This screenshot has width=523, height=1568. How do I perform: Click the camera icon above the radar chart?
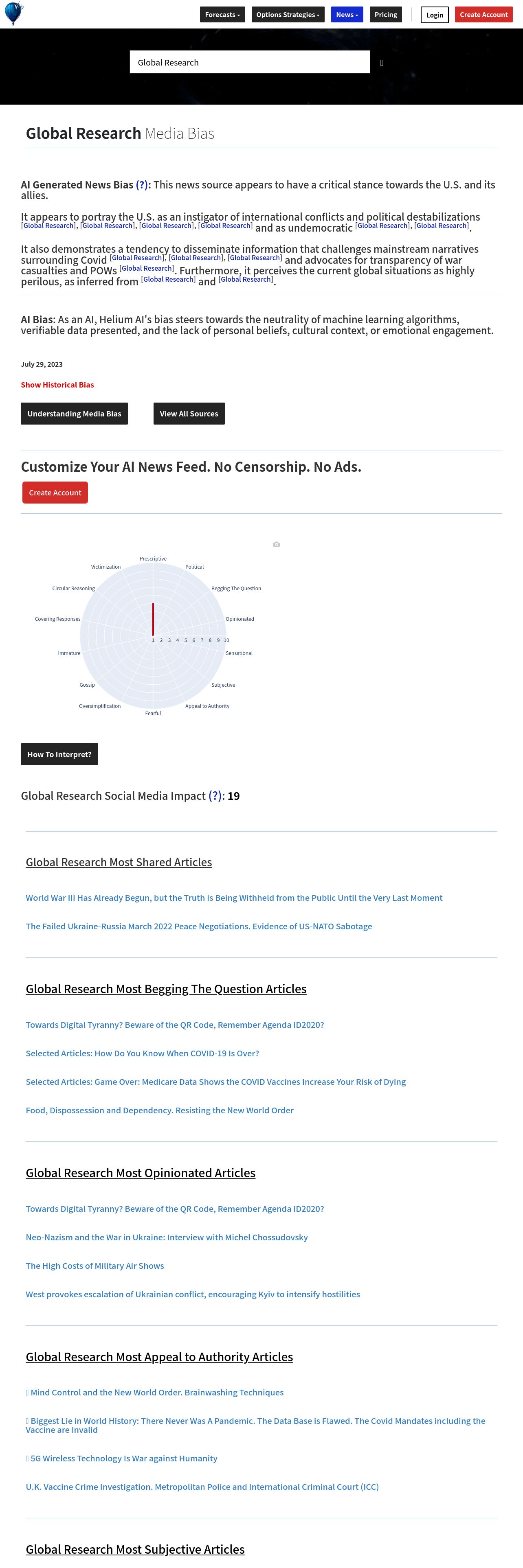pyautogui.click(x=277, y=544)
